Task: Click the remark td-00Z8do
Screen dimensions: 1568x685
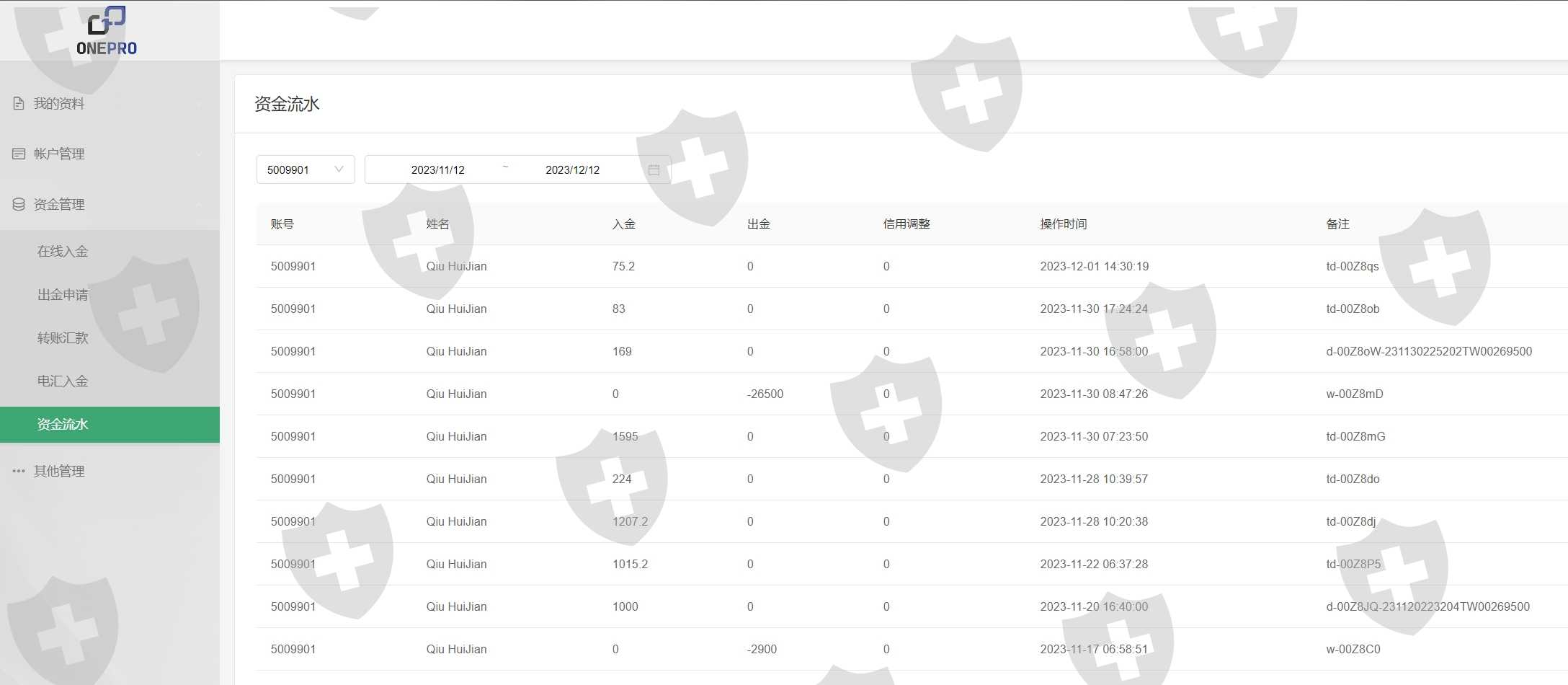Action: pos(1353,479)
